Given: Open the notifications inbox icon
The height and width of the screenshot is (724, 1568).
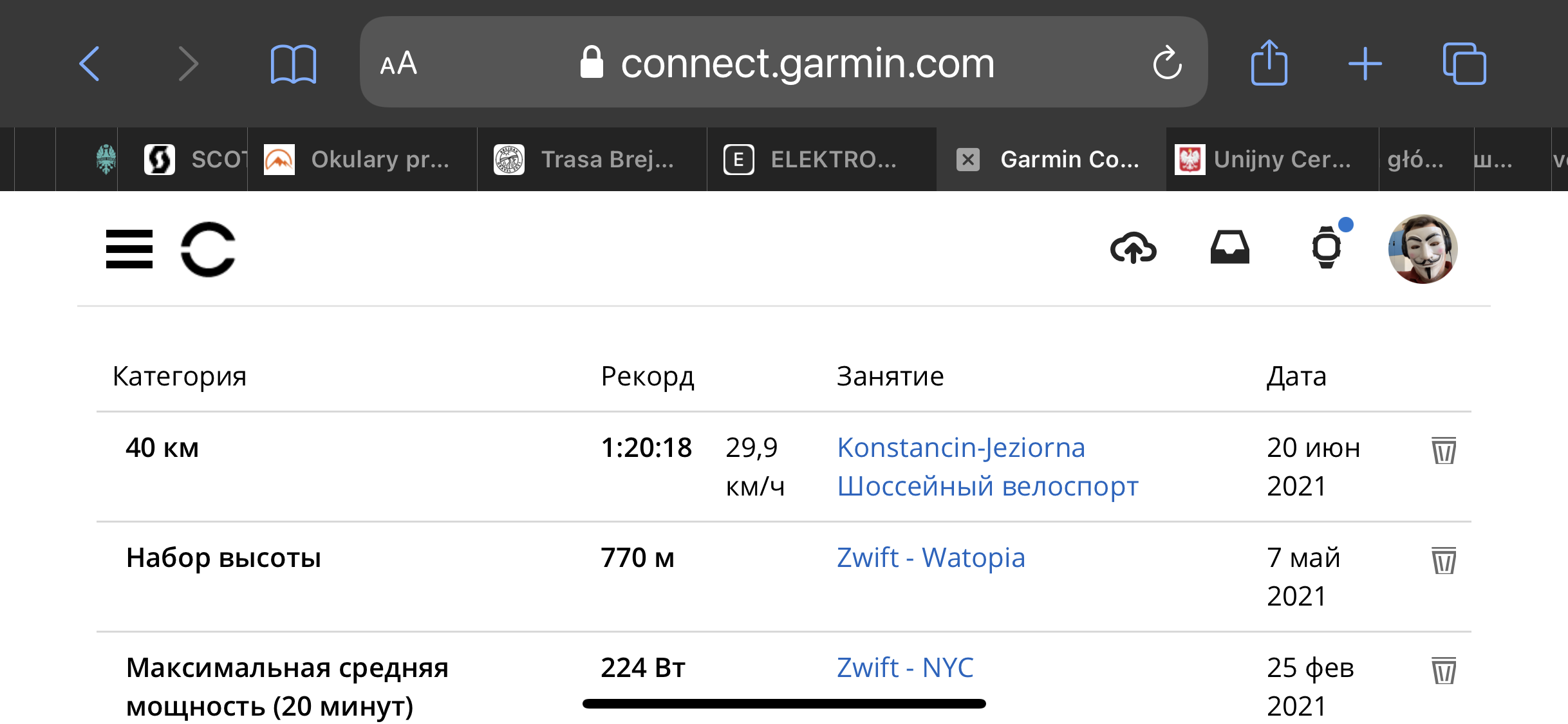Looking at the screenshot, I should [x=1229, y=248].
